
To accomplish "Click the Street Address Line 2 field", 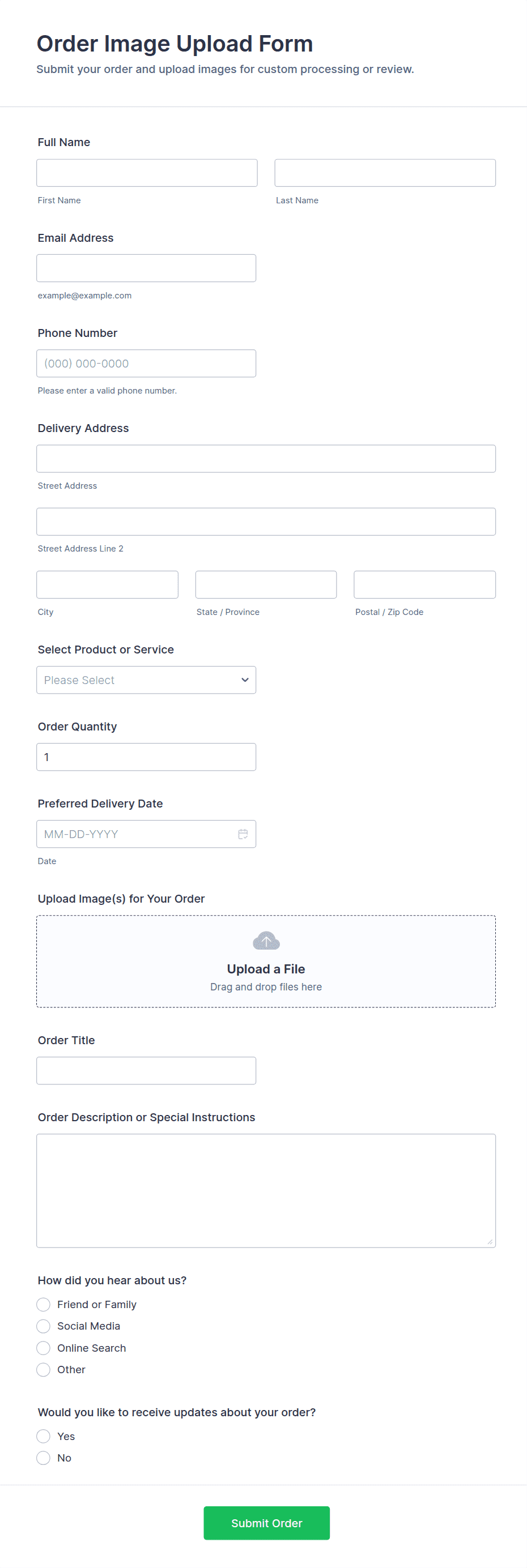I will click(x=266, y=522).
